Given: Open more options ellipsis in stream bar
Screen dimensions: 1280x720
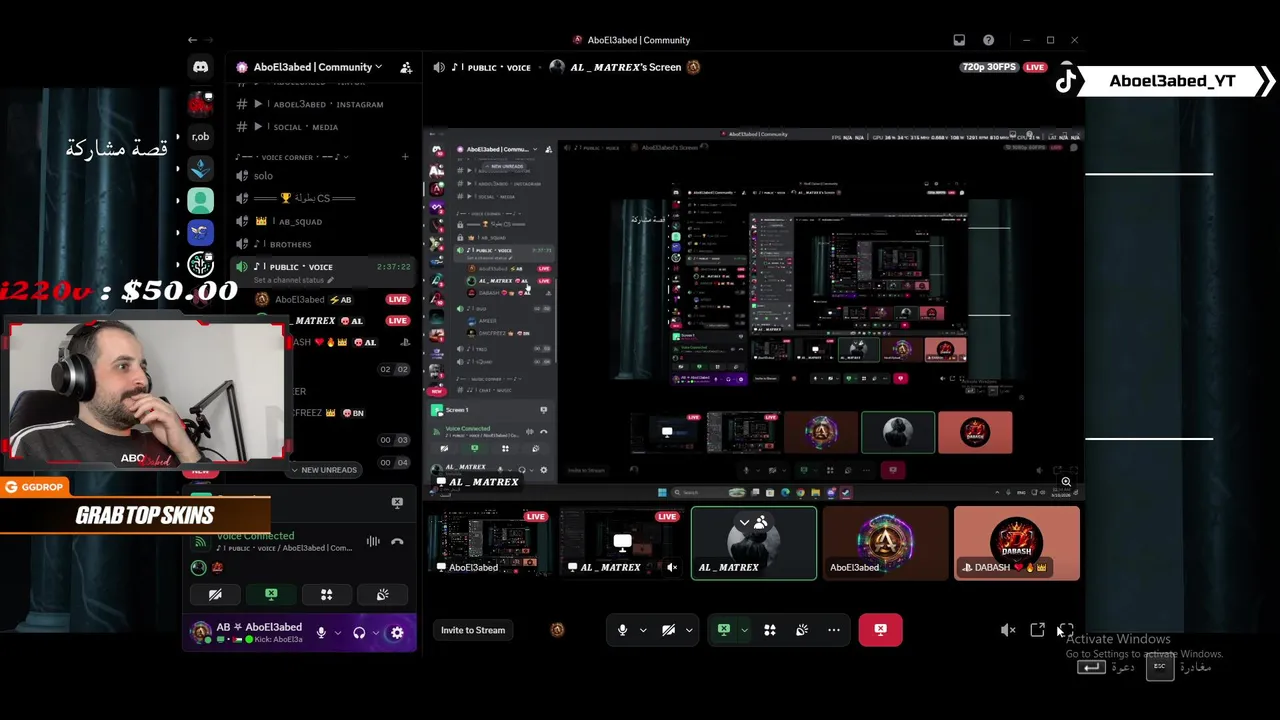Looking at the screenshot, I should [833, 630].
